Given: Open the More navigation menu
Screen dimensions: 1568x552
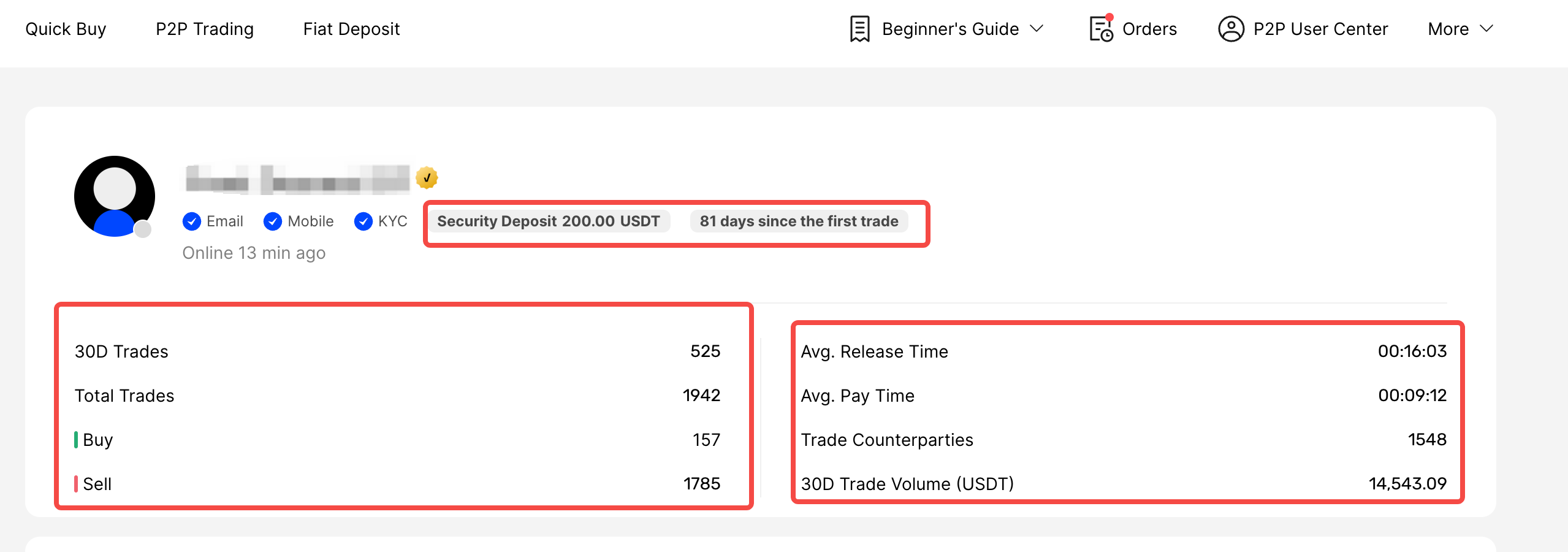Looking at the screenshot, I should pos(1448,29).
